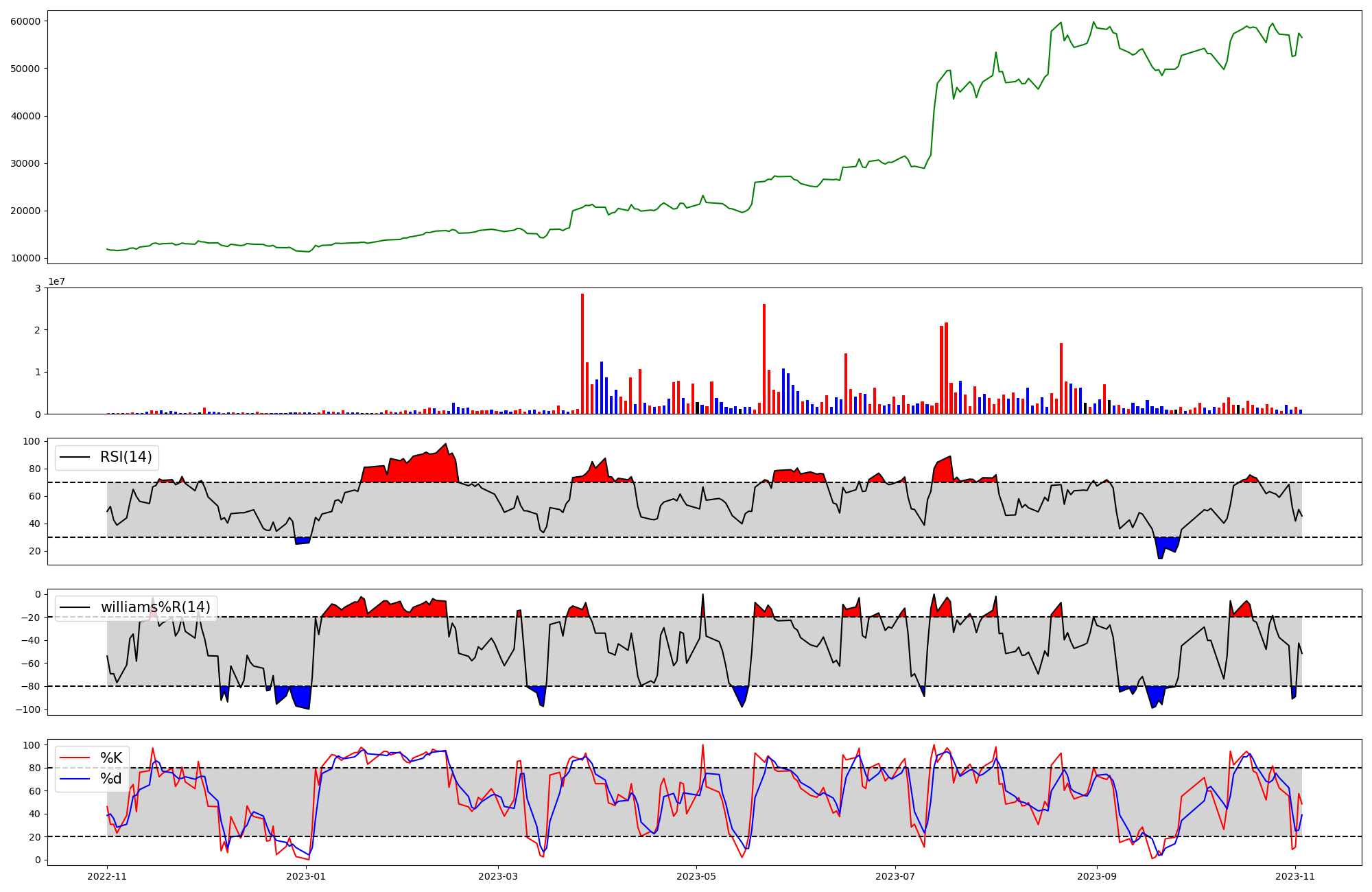This screenshot has width=1372, height=892.
Task: Click the 1e7 volume scale label
Action: tap(56, 282)
